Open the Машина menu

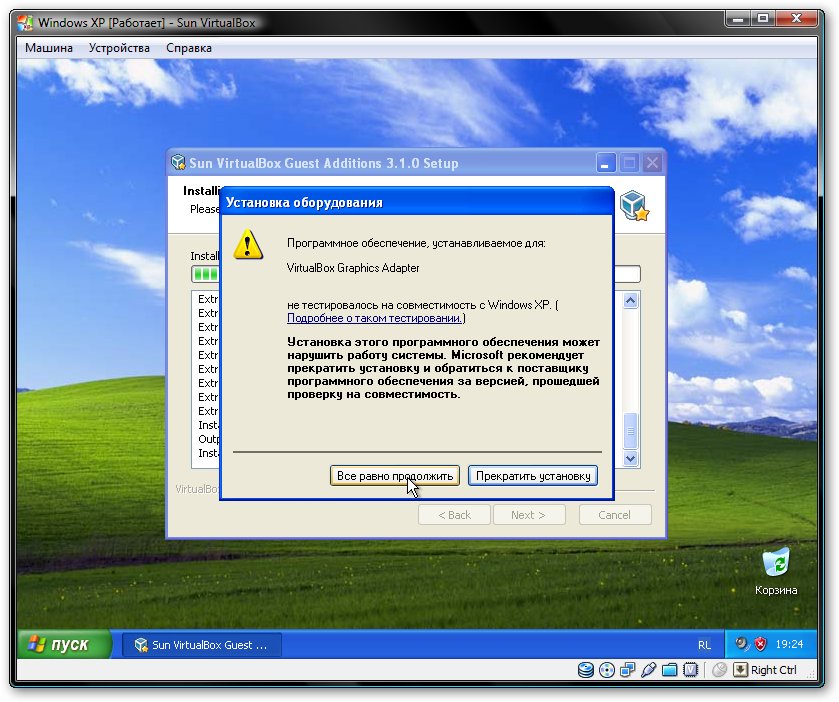[49, 48]
